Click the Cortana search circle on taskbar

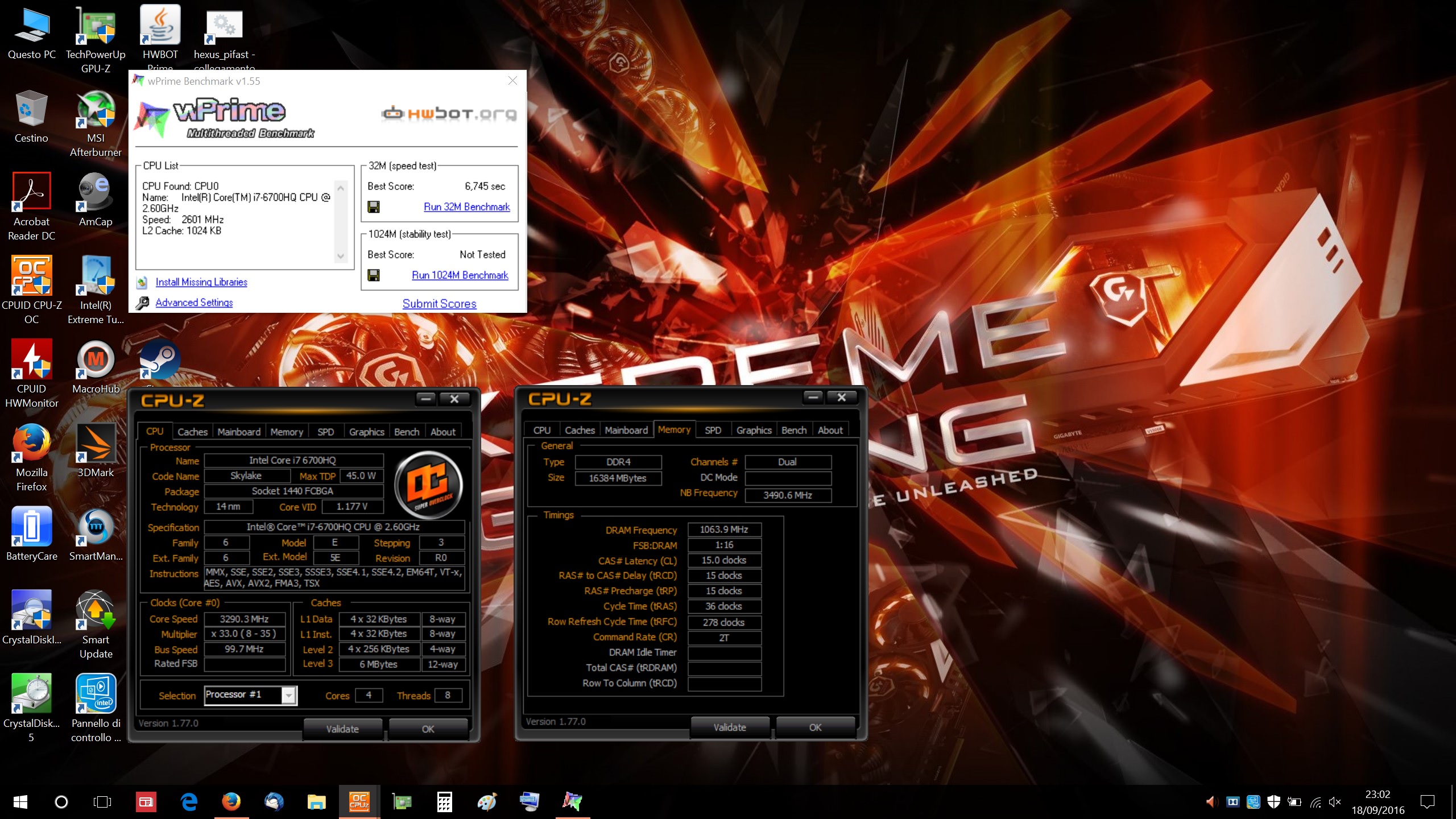61,802
